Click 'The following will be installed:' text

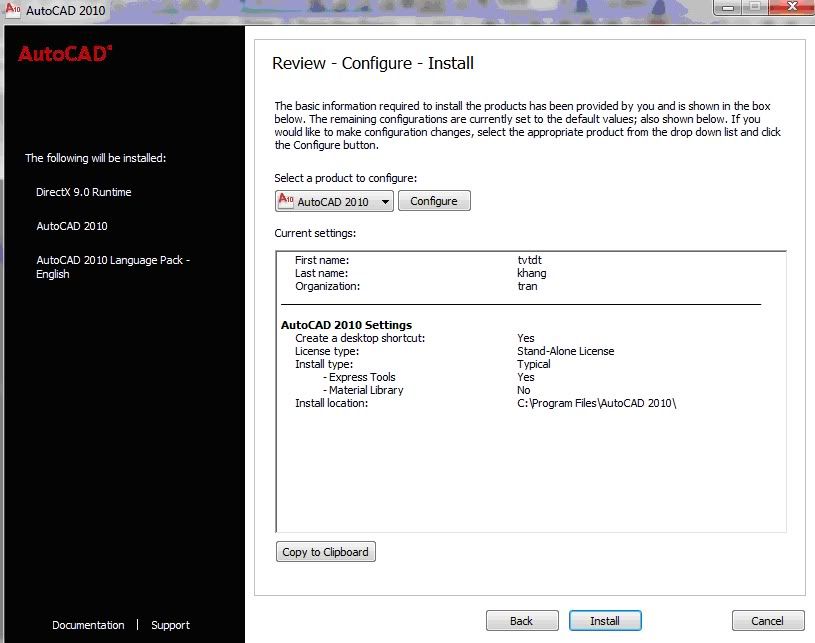pyautogui.click(x=96, y=158)
